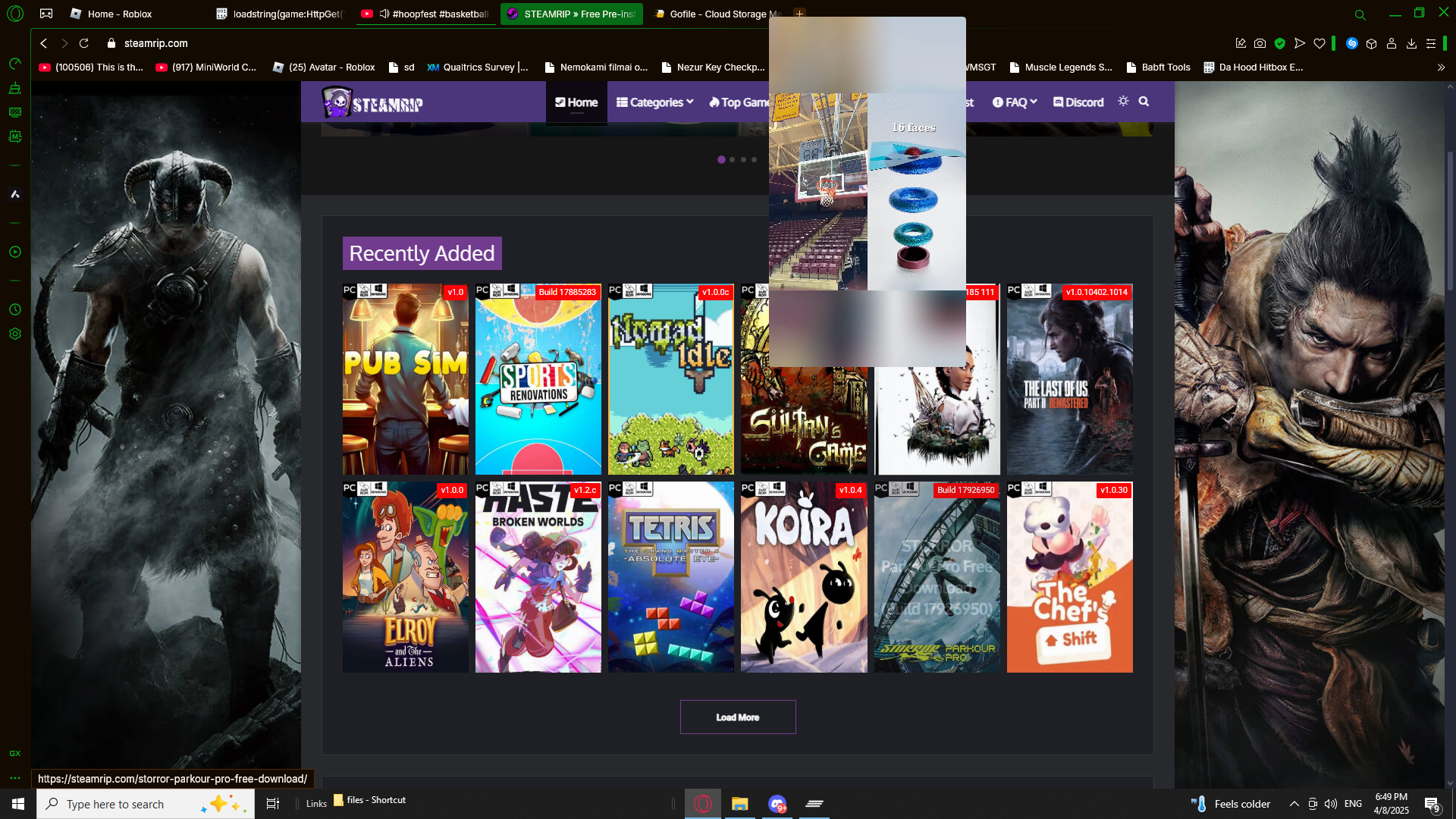This screenshot has height=819, width=1456.
Task: Open the sidebar player icon
Action: pos(14,252)
